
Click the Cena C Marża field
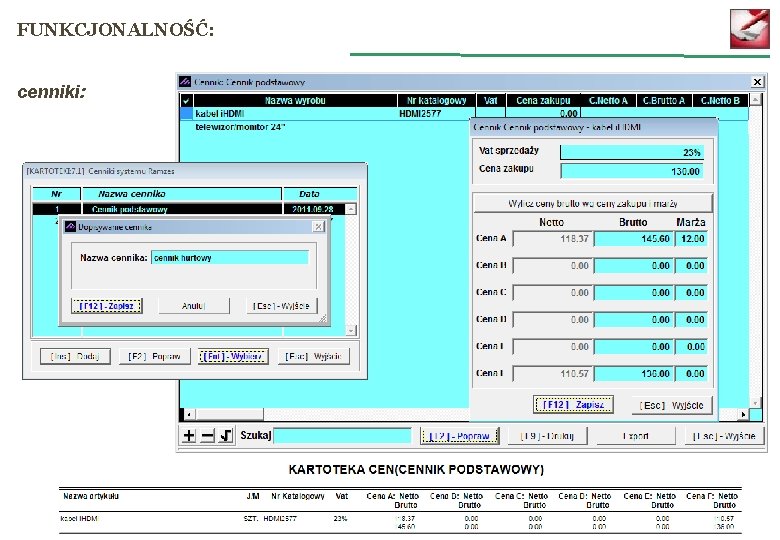(x=690, y=292)
